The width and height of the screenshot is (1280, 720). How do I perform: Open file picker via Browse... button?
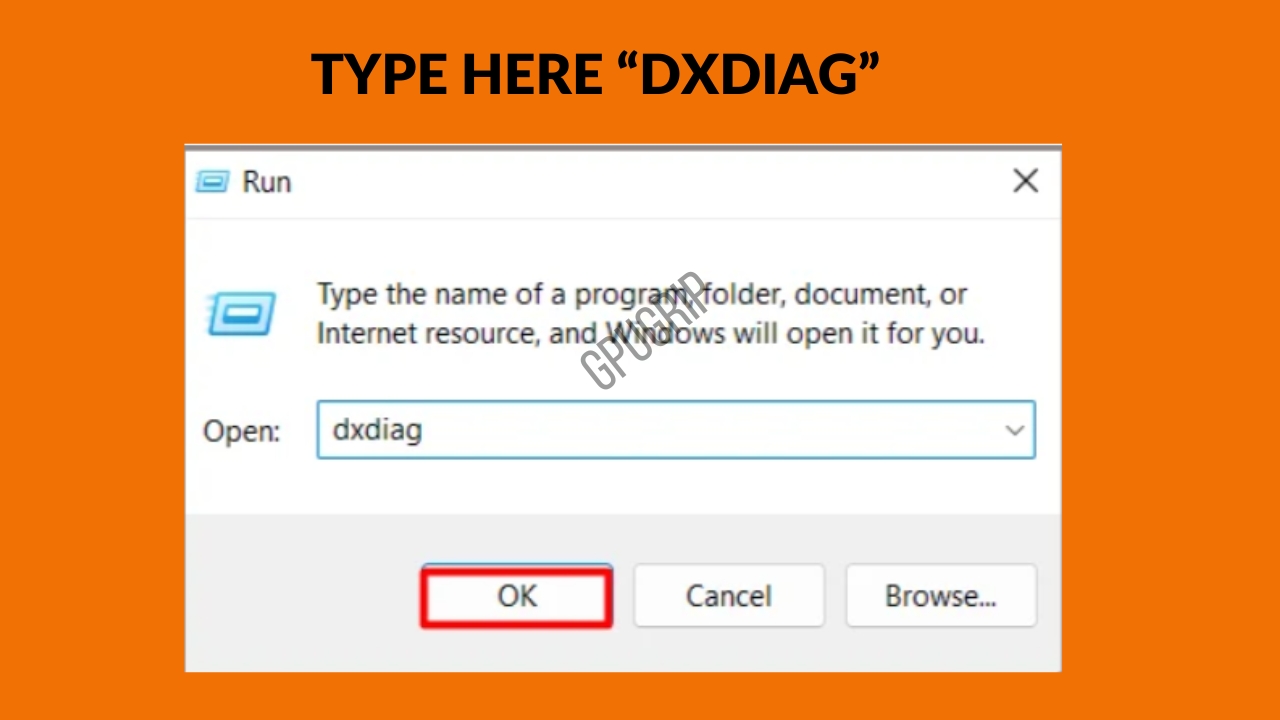[x=941, y=596]
